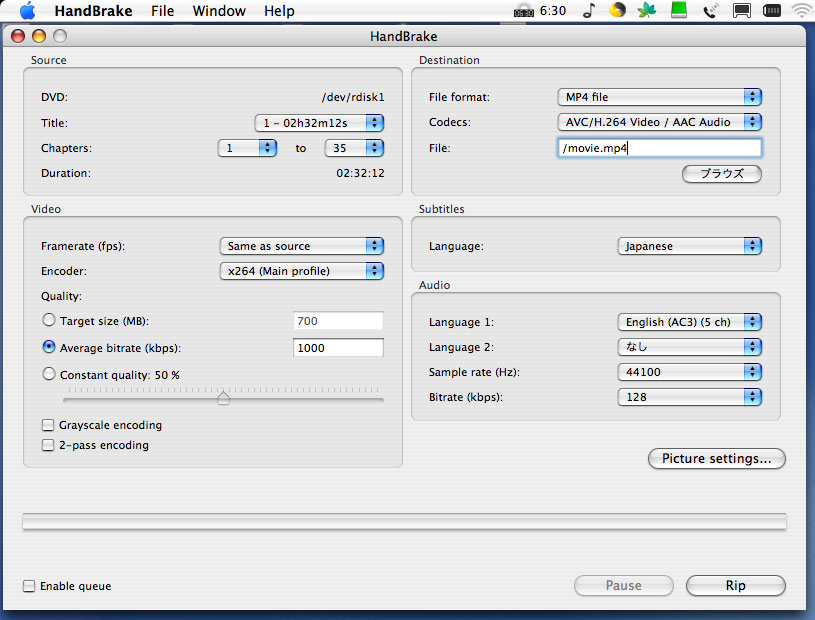This screenshot has height=620, width=815.
Task: Open Picture settings dialog
Action: pyautogui.click(x=717, y=459)
